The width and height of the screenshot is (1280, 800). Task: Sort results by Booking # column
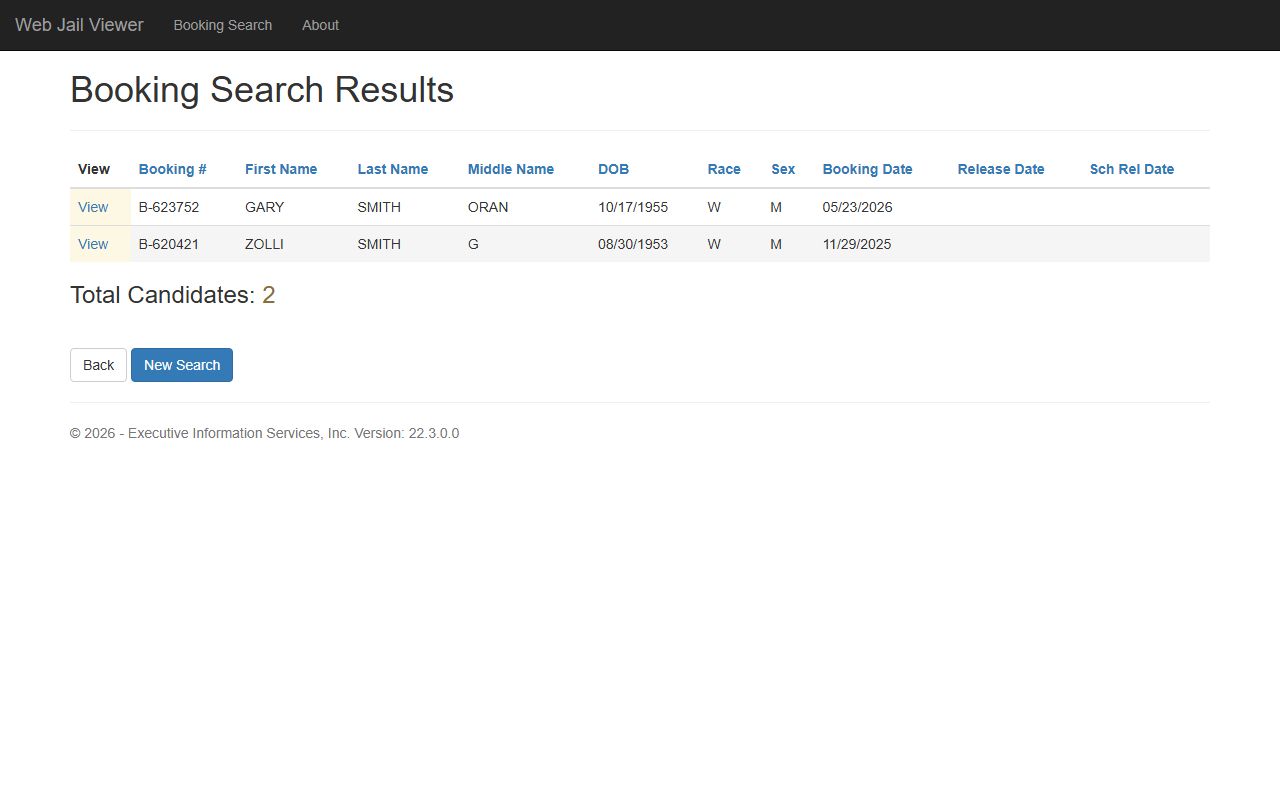pyautogui.click(x=172, y=169)
